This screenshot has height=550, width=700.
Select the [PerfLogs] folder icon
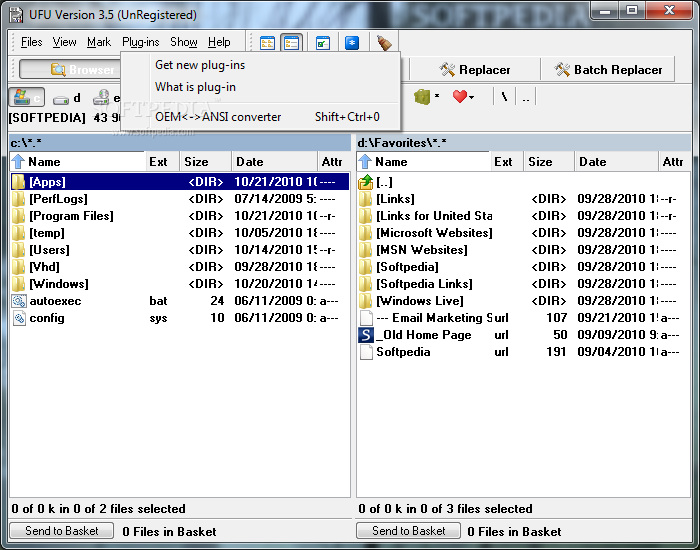[x=18, y=199]
